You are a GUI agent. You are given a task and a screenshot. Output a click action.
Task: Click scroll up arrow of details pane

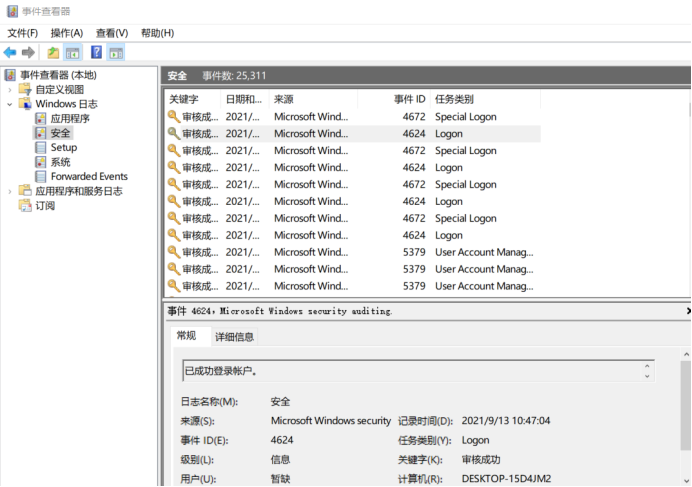(686, 354)
